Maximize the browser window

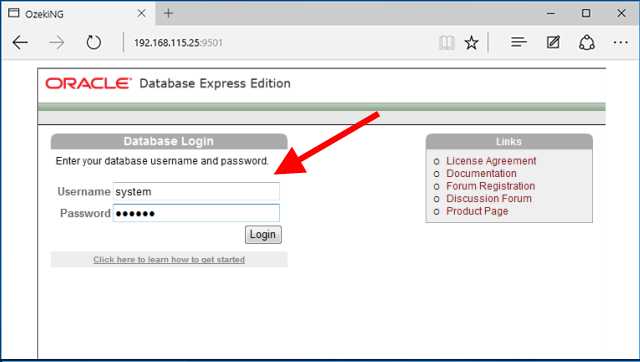tap(586, 13)
